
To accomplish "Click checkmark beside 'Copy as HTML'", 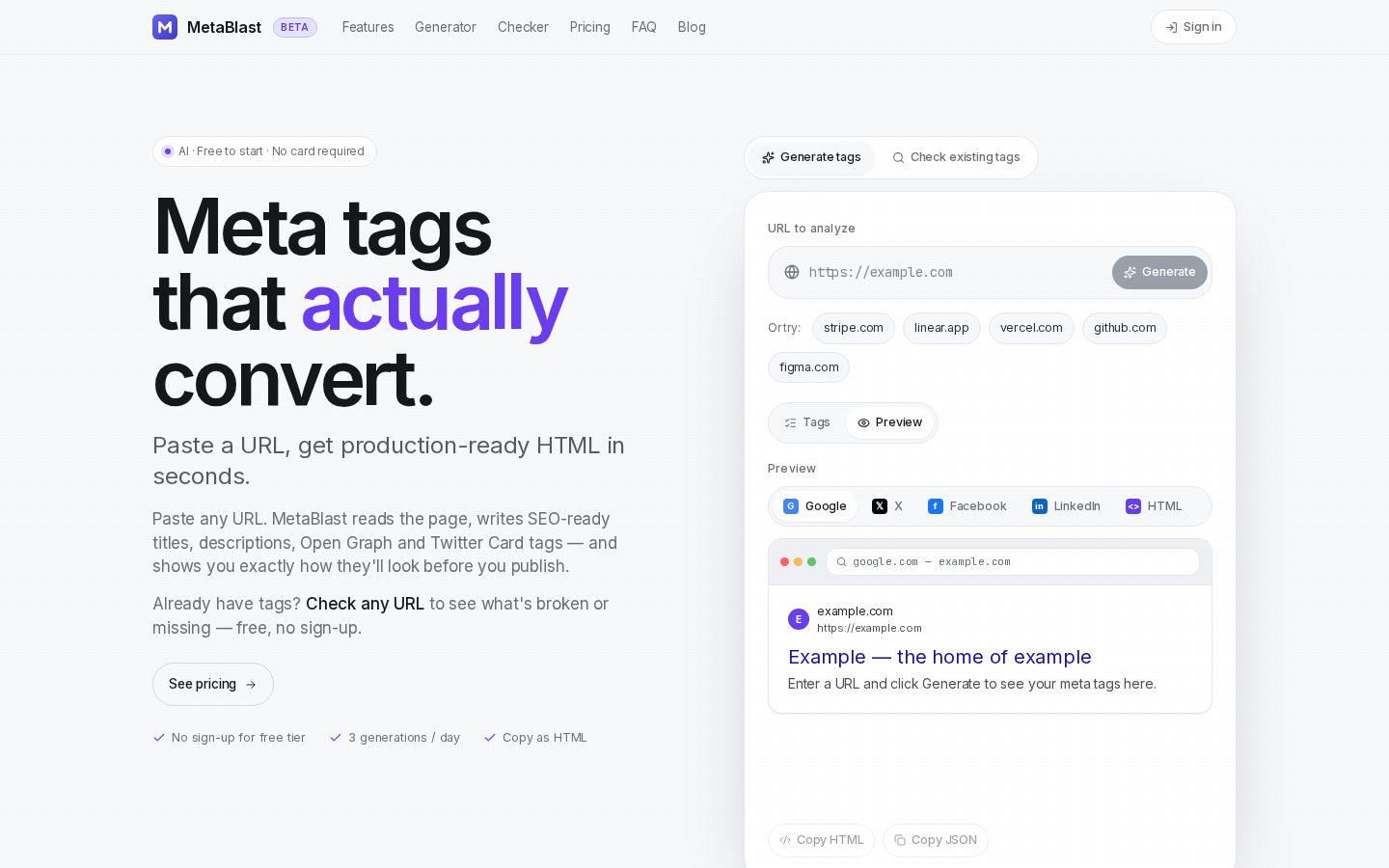I will 490,738.
